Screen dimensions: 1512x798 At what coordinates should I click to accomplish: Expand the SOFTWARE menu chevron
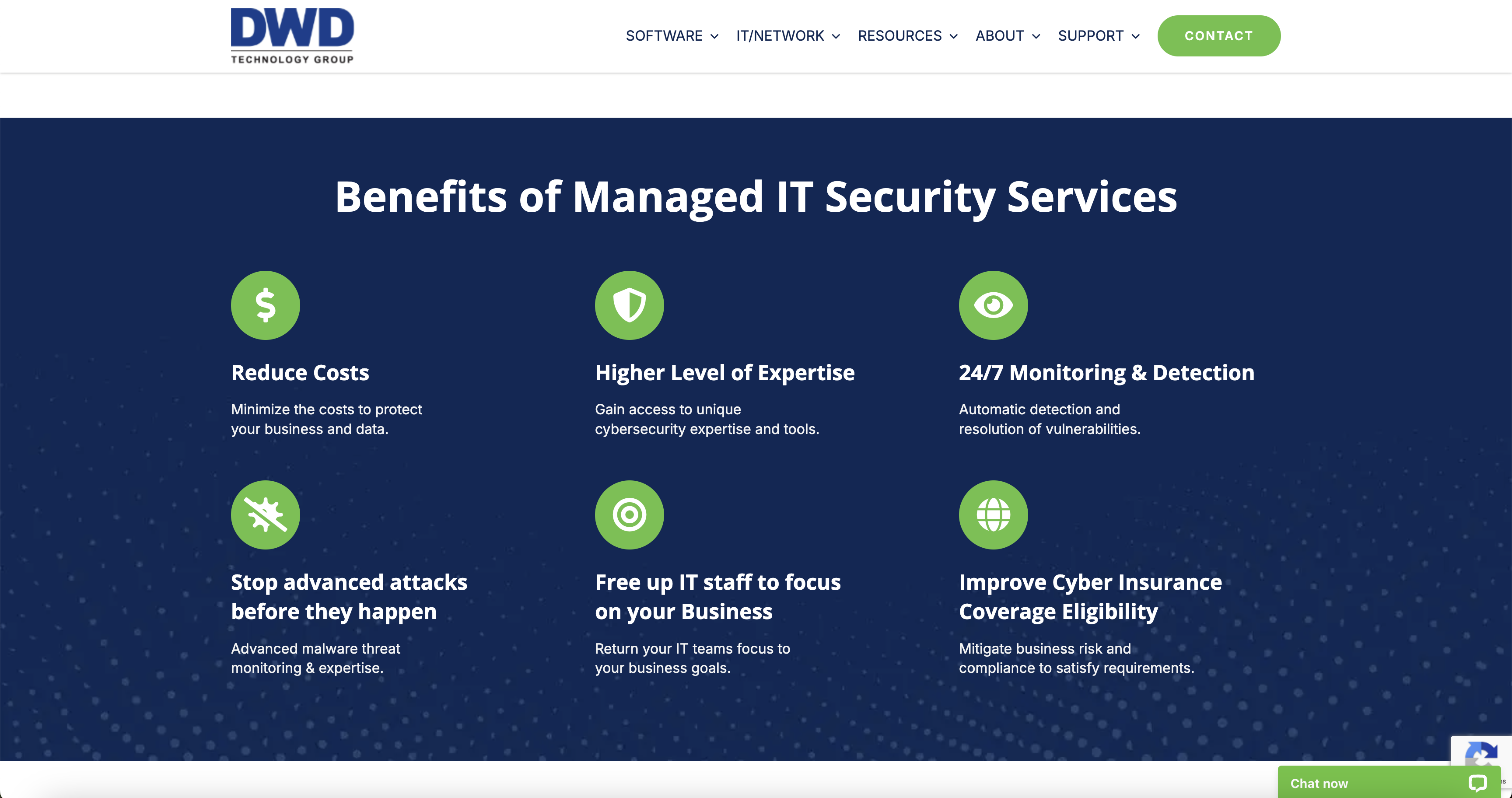(x=714, y=36)
